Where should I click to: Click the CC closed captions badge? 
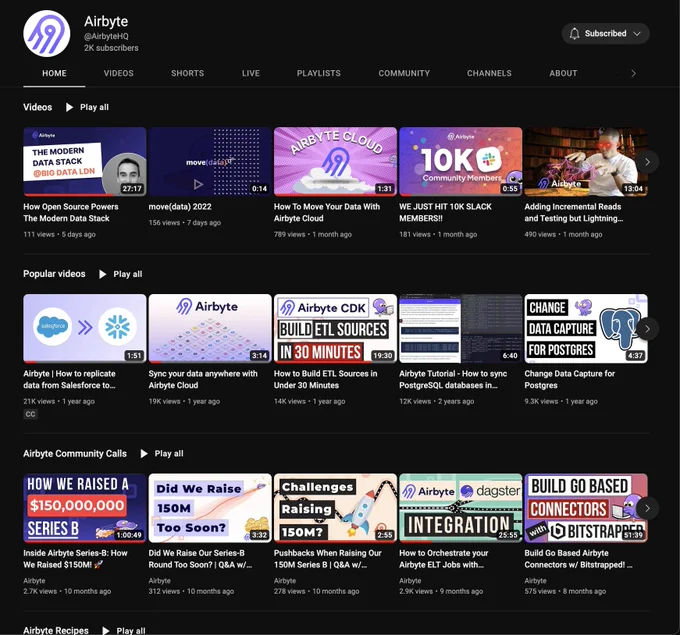(30, 414)
